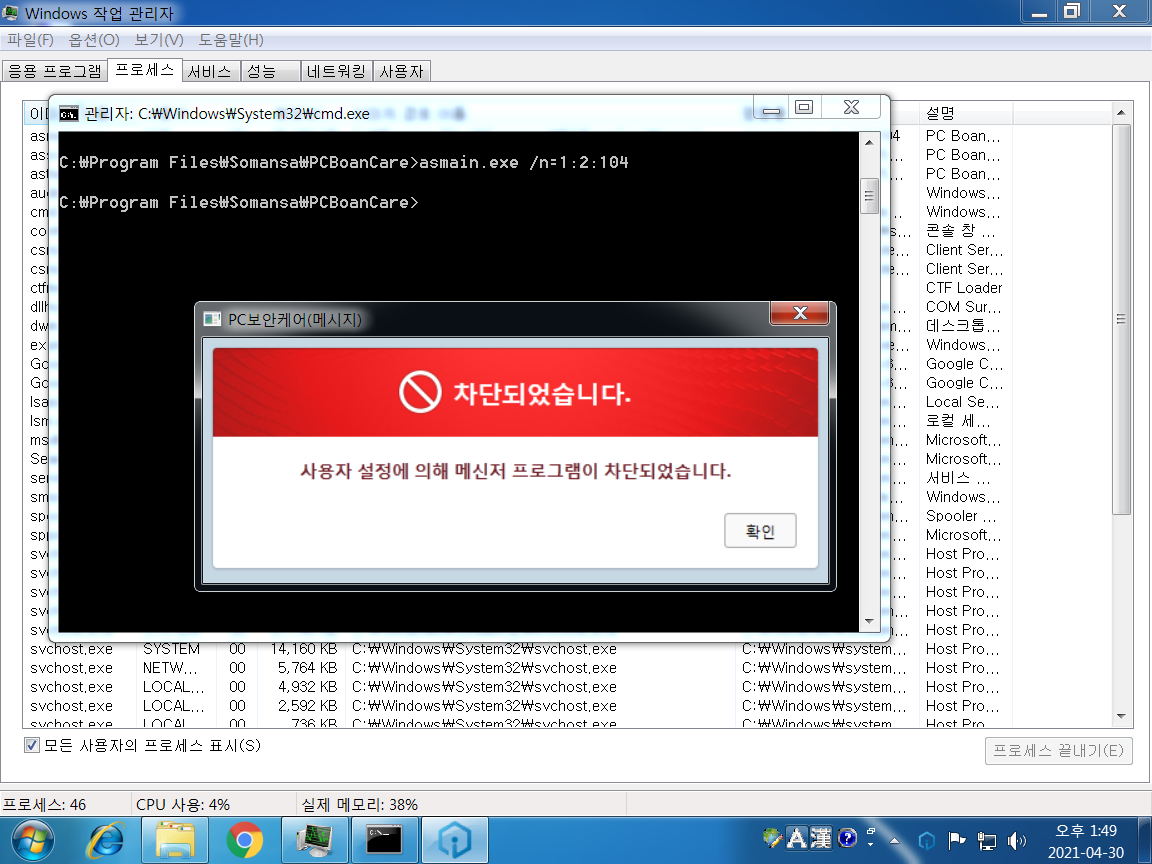Switch to the 응용 프로그램 tab

tap(55, 71)
